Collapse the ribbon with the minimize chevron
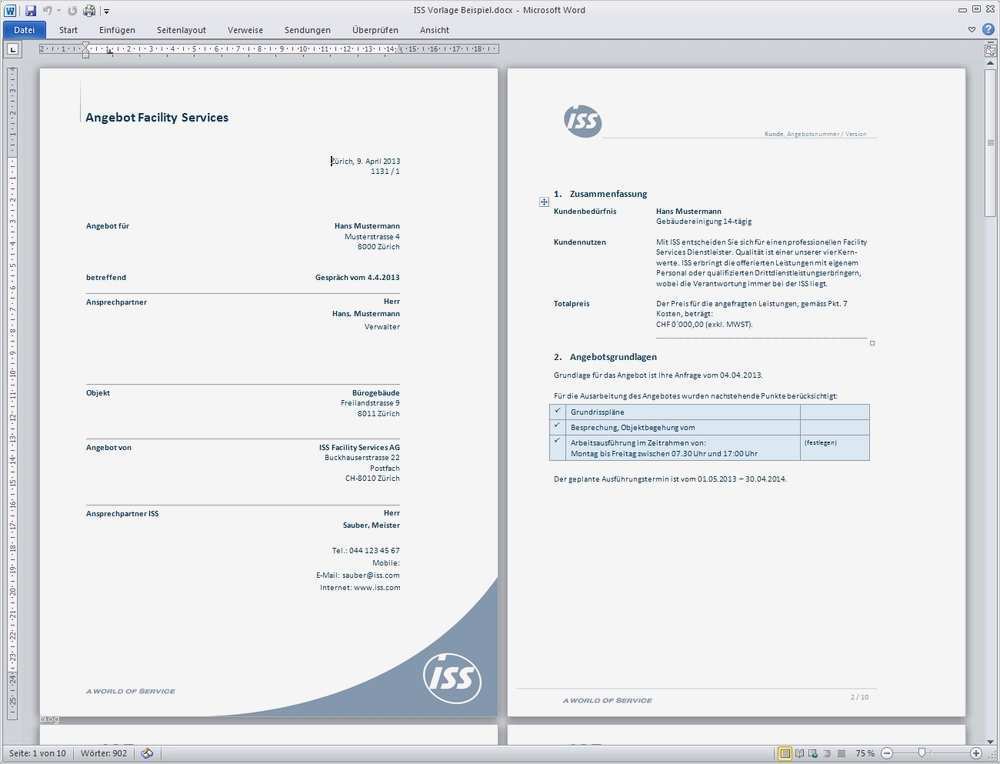 coord(970,28)
